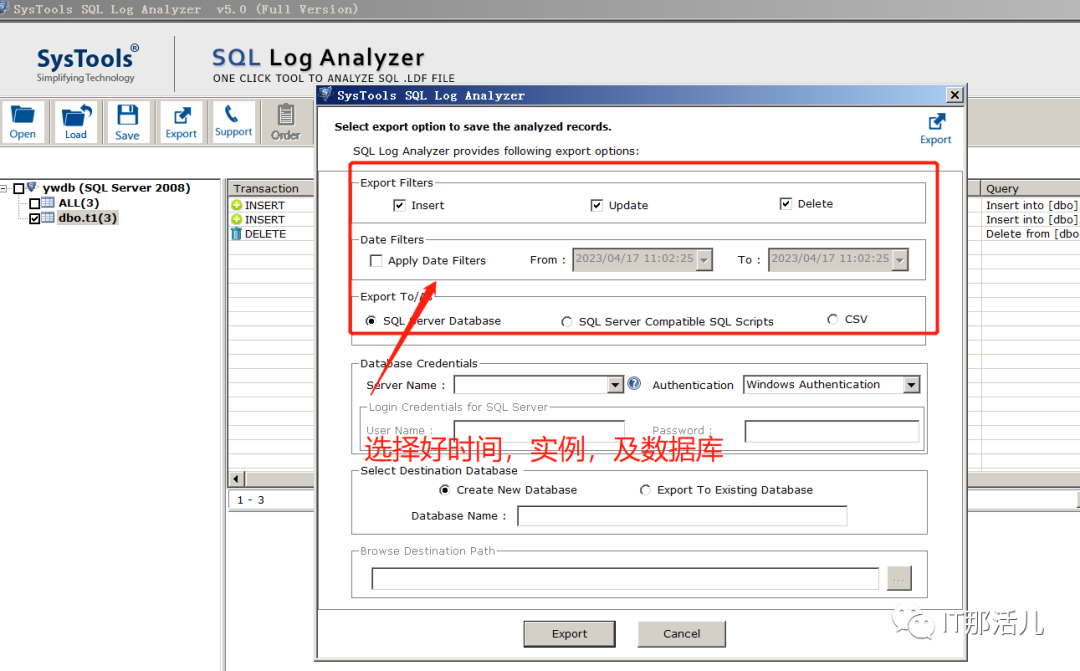This screenshot has height=671, width=1080.
Task: Click the Support phone icon
Action: (x=233, y=122)
